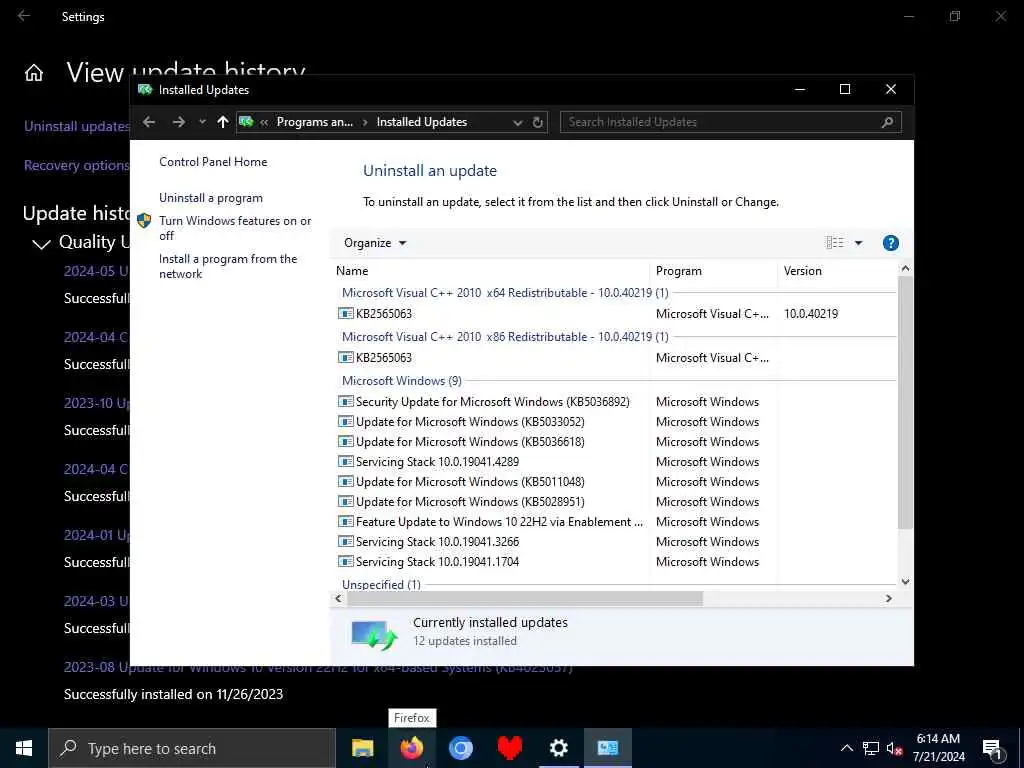The image size is (1024, 768).
Task: Click the network icon in system tray
Action: pyautogui.click(x=871, y=748)
